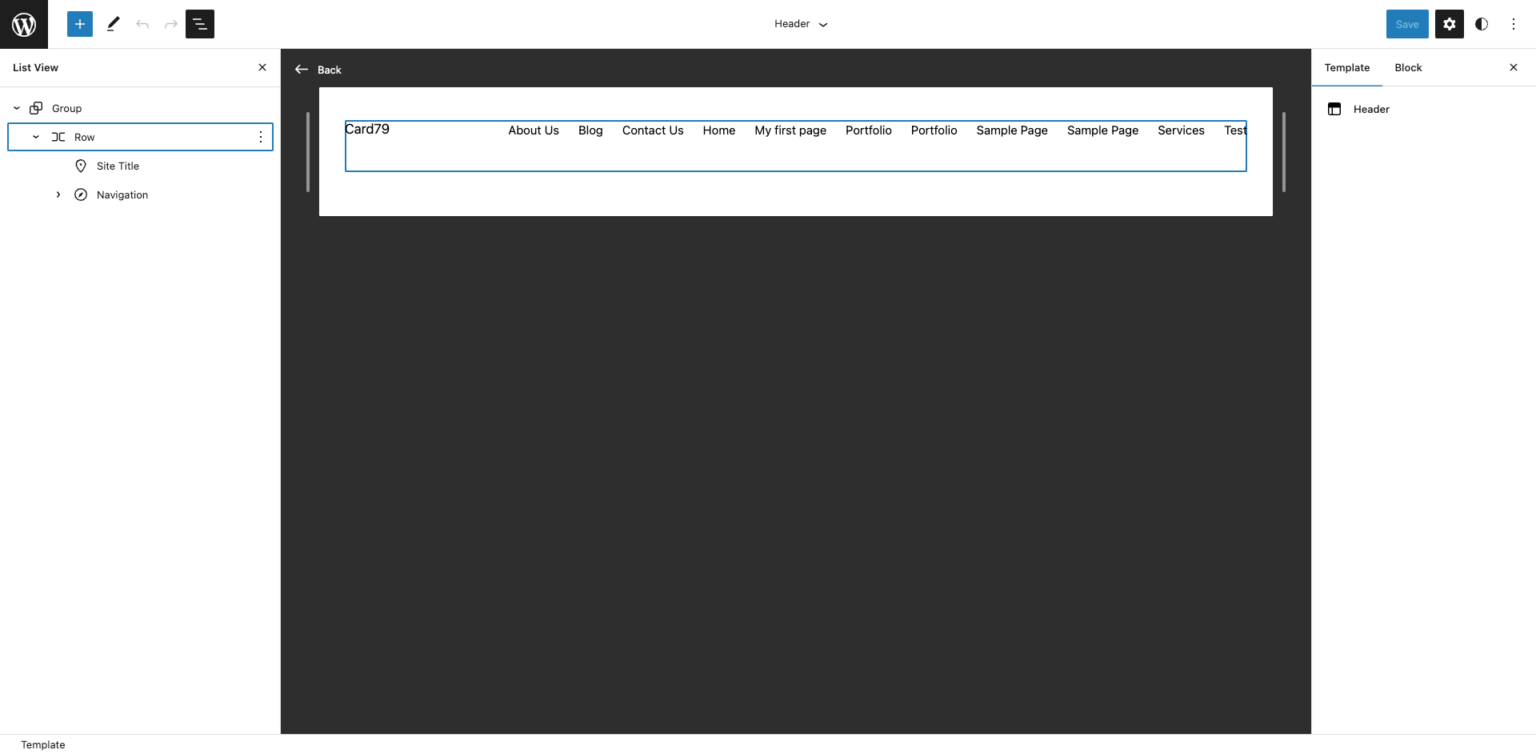The image size is (1536, 754).
Task: Expand the Navigation tree item
Action: [x=58, y=195]
